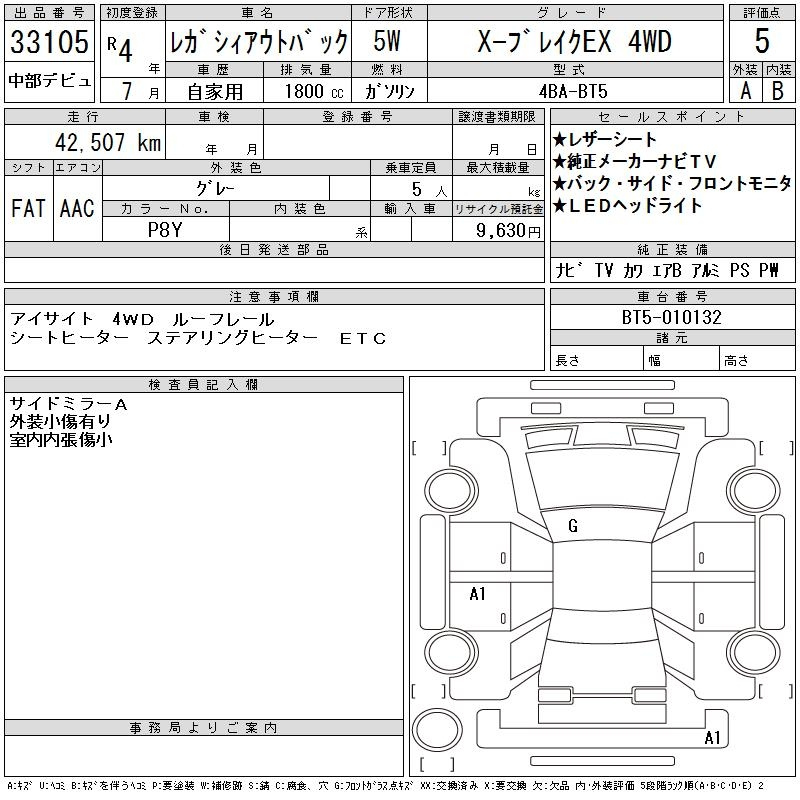Click the A1 mark below the car diagram

713,738
